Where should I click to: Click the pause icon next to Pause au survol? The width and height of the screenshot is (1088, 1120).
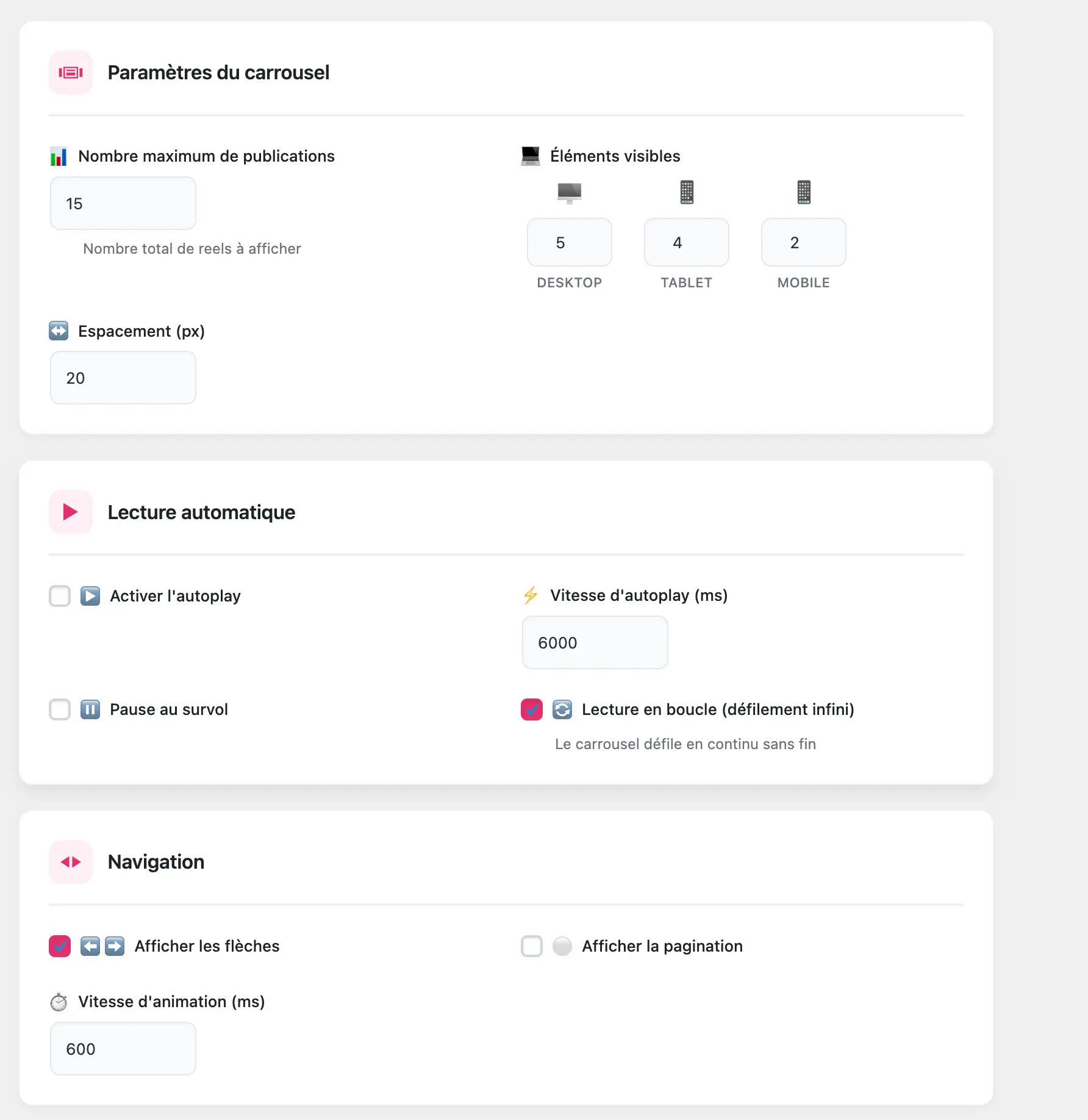point(90,709)
